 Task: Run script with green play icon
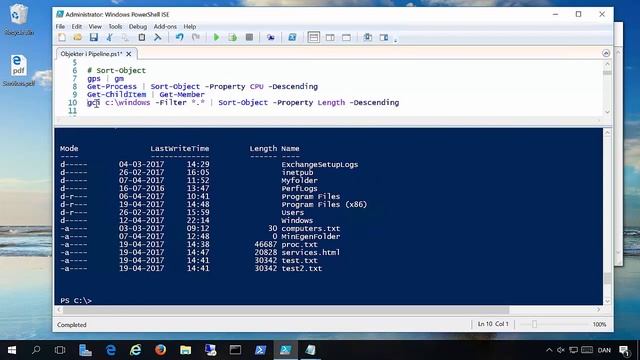click(x=216, y=38)
